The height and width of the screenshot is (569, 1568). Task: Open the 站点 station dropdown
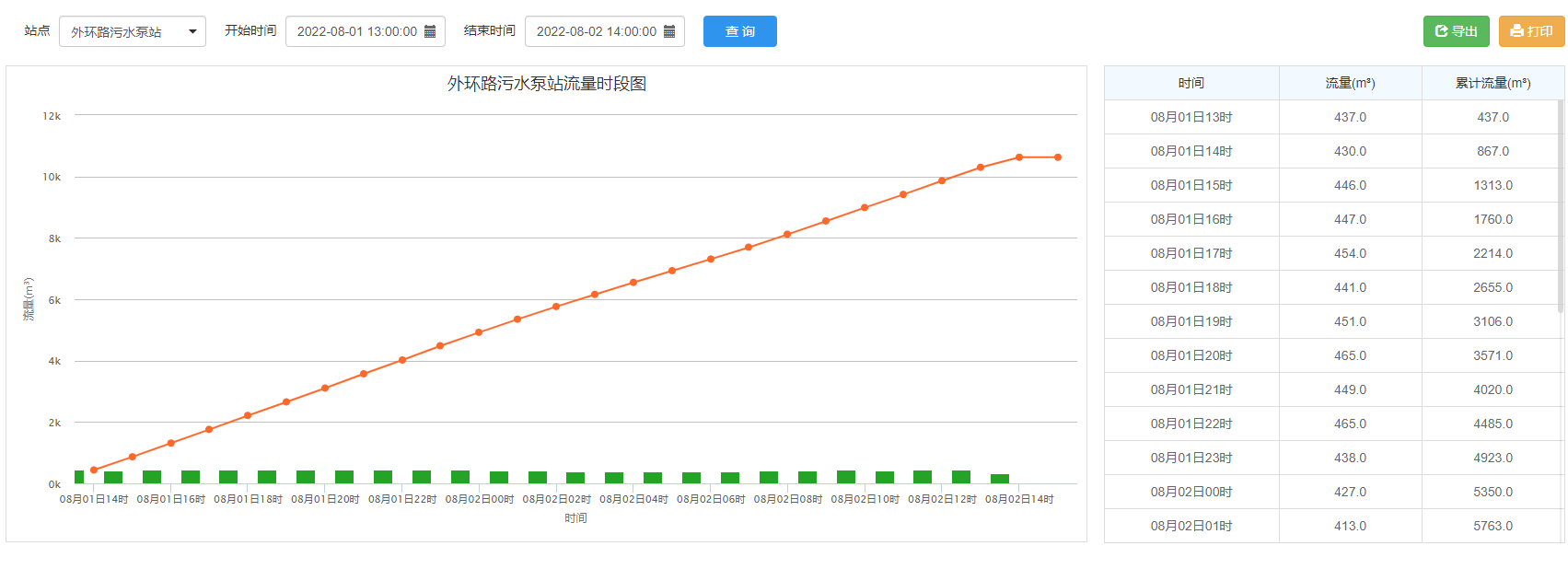pyautogui.click(x=132, y=31)
